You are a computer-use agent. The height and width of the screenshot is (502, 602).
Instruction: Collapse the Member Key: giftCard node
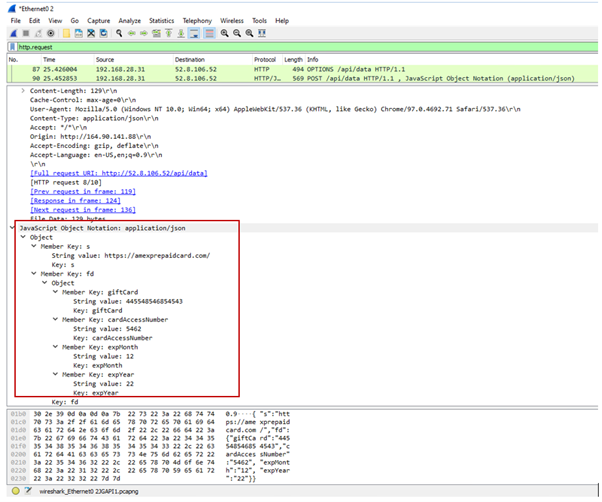coord(55,292)
